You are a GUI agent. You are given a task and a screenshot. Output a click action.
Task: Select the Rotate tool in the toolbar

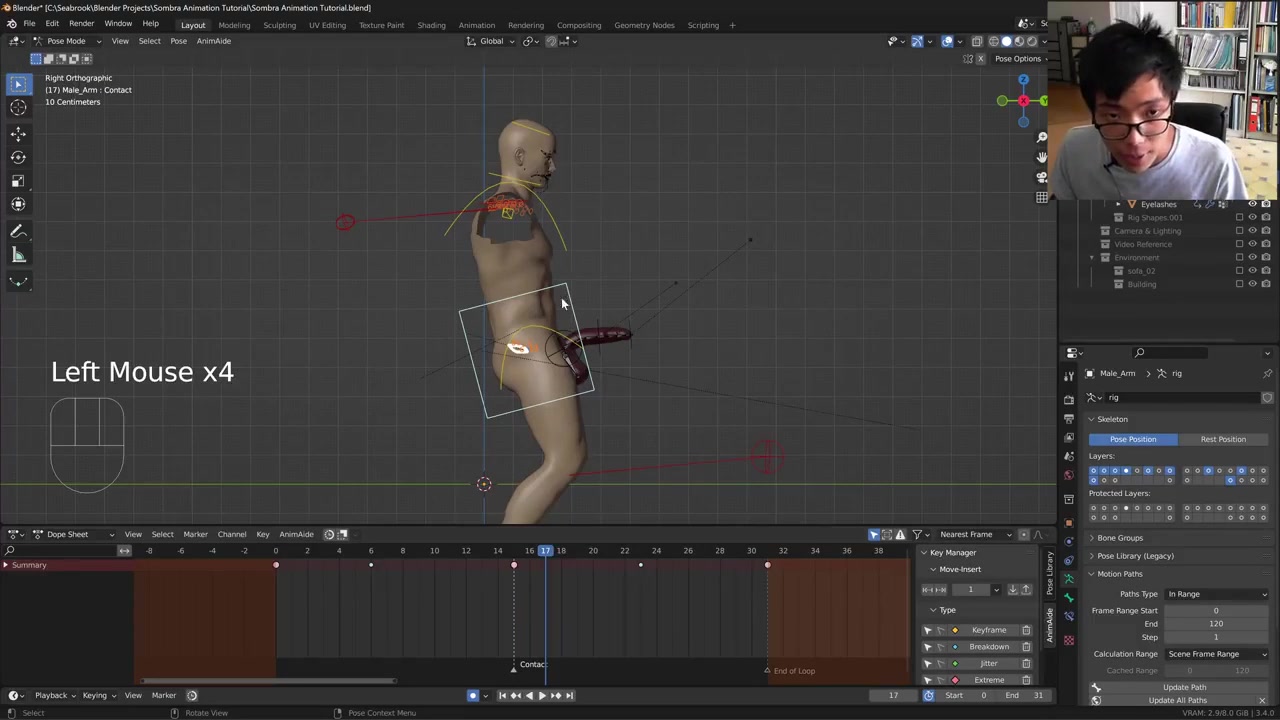pyautogui.click(x=18, y=157)
